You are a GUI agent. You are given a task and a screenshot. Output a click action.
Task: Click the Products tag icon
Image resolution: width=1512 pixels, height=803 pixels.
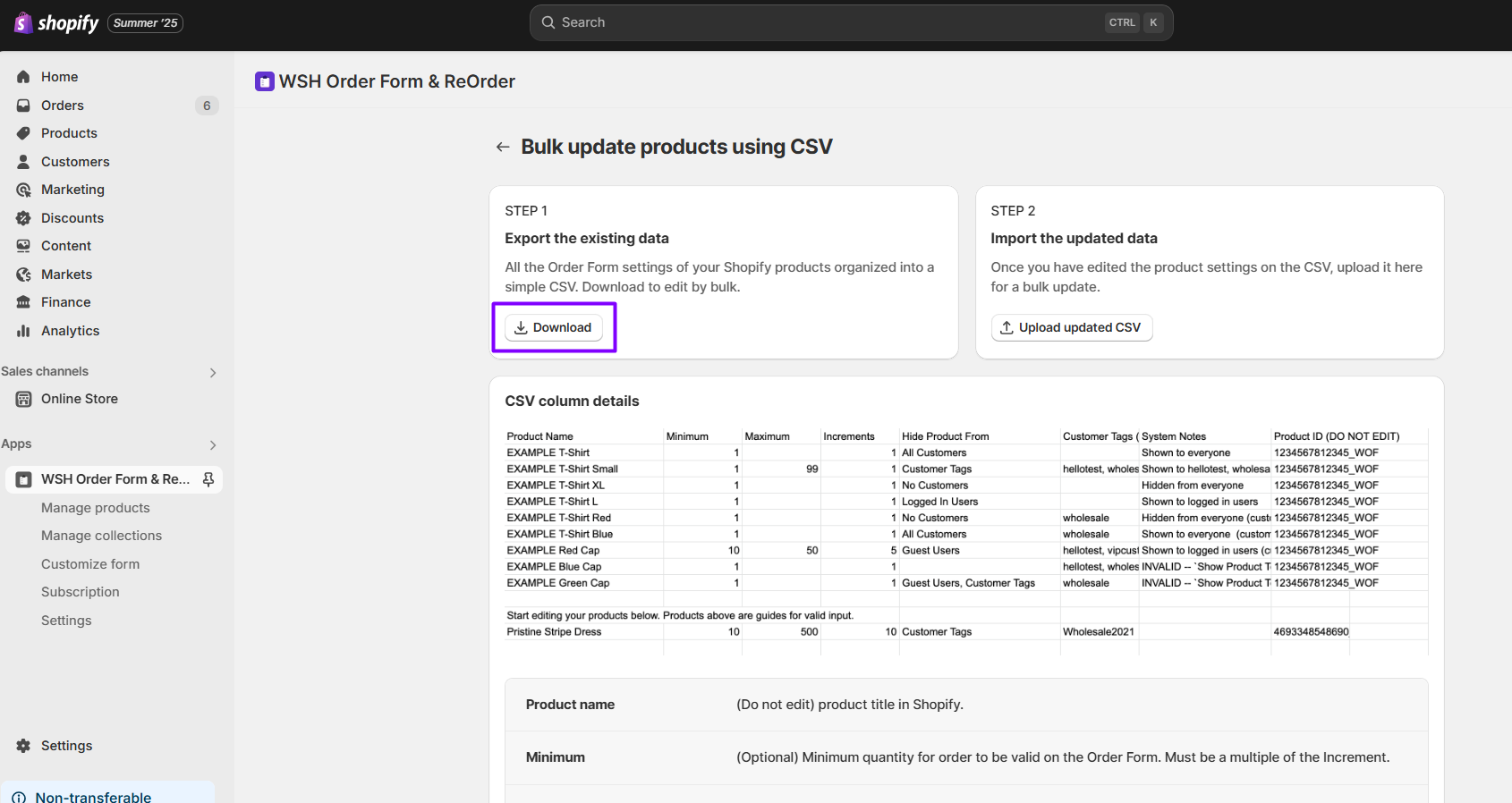tap(23, 133)
